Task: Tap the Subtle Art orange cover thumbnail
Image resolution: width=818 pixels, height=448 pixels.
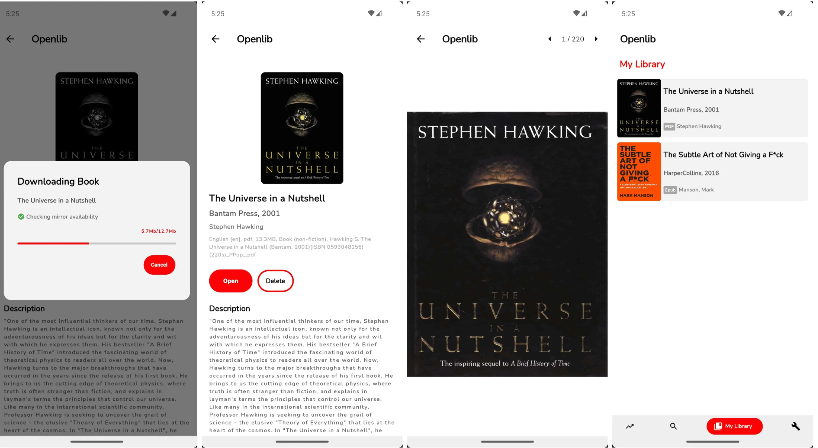Action: (639, 172)
